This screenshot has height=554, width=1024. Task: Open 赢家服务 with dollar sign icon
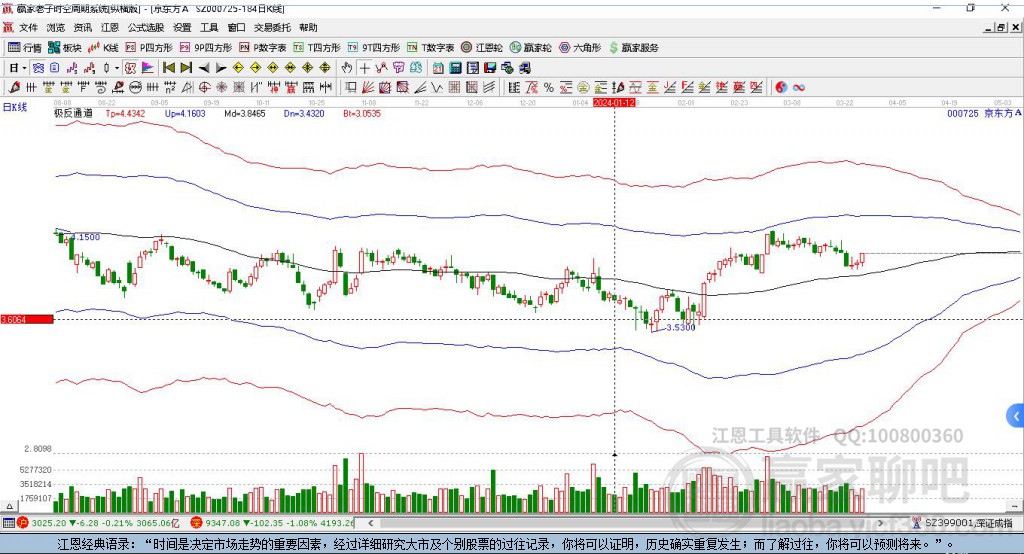[x=633, y=48]
